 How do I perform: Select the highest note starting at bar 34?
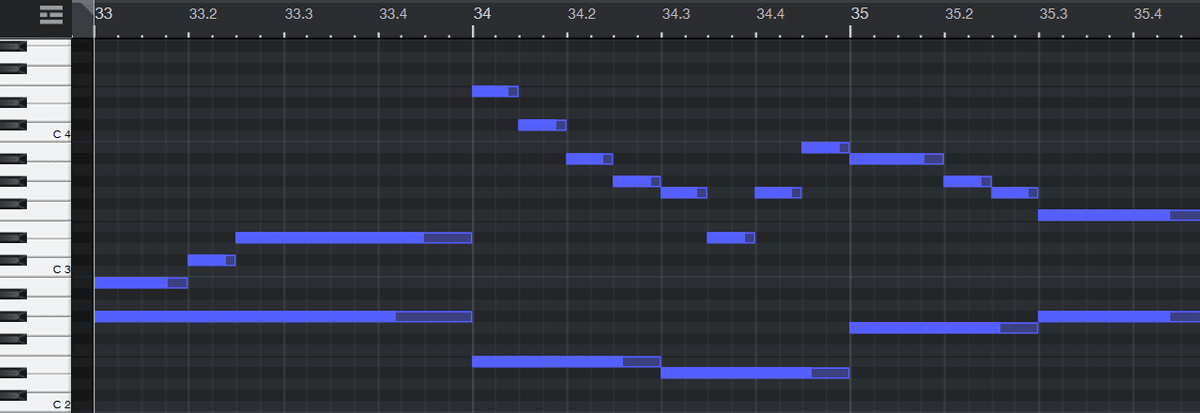pyautogui.click(x=495, y=91)
